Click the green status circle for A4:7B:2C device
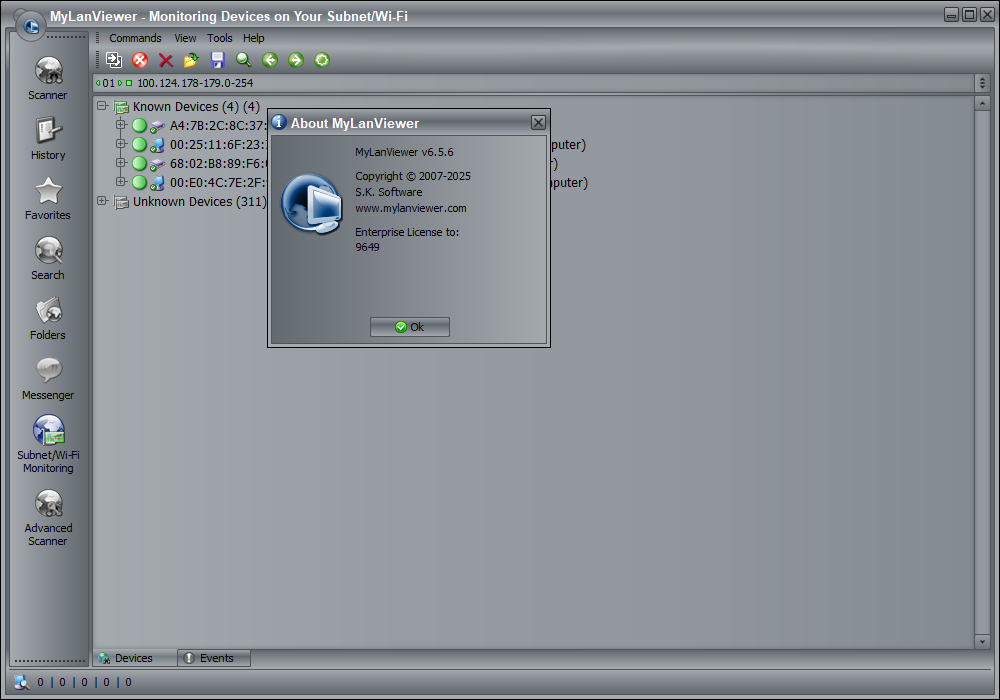Image resolution: width=1000 pixels, height=700 pixels. (139, 126)
